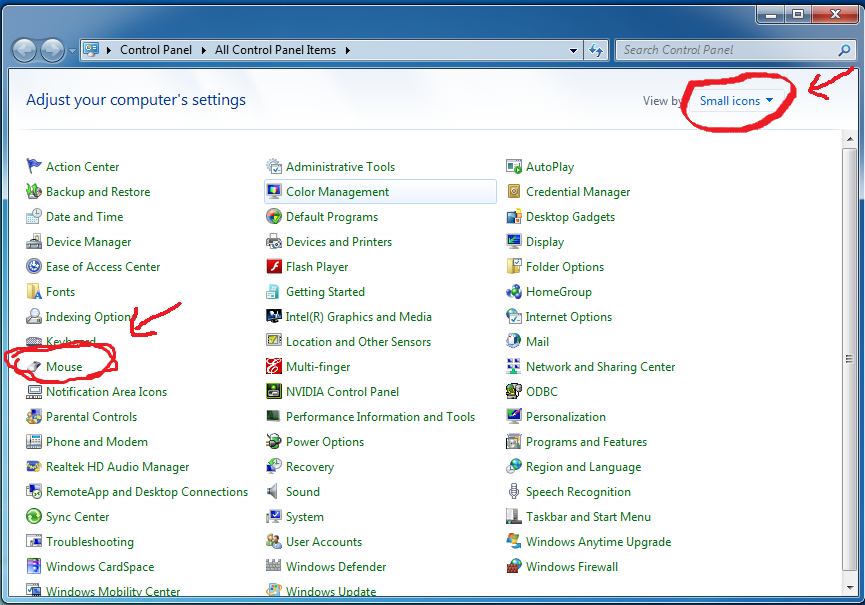Expand the arrow after Control Panel breadcrumb
Screen dimensions: 865x605
click(x=204, y=50)
